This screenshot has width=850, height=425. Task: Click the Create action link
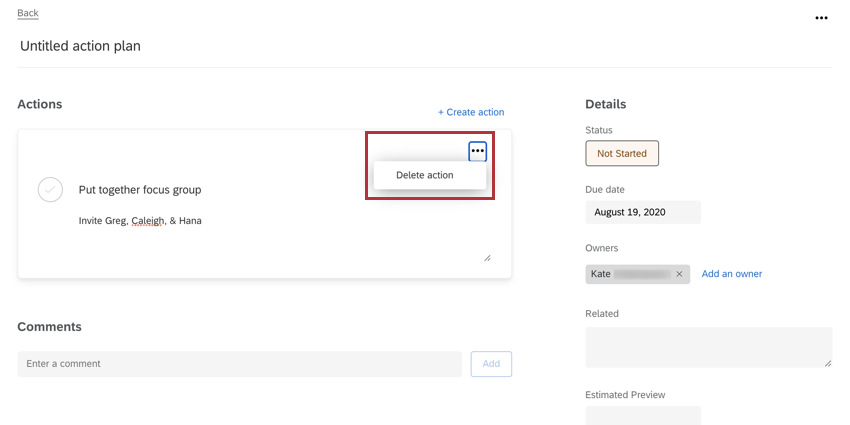click(x=471, y=112)
